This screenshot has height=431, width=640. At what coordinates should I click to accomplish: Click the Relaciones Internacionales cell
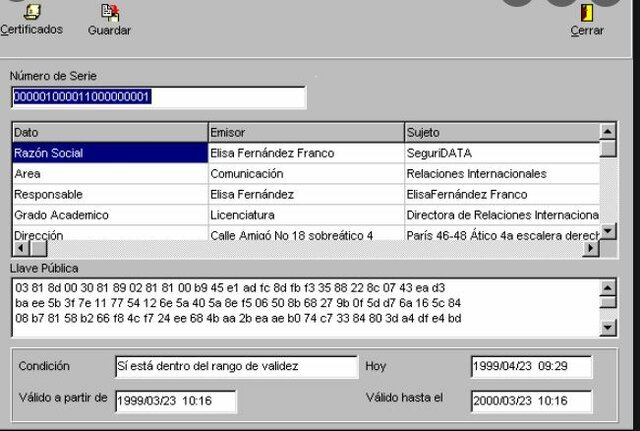(502, 173)
